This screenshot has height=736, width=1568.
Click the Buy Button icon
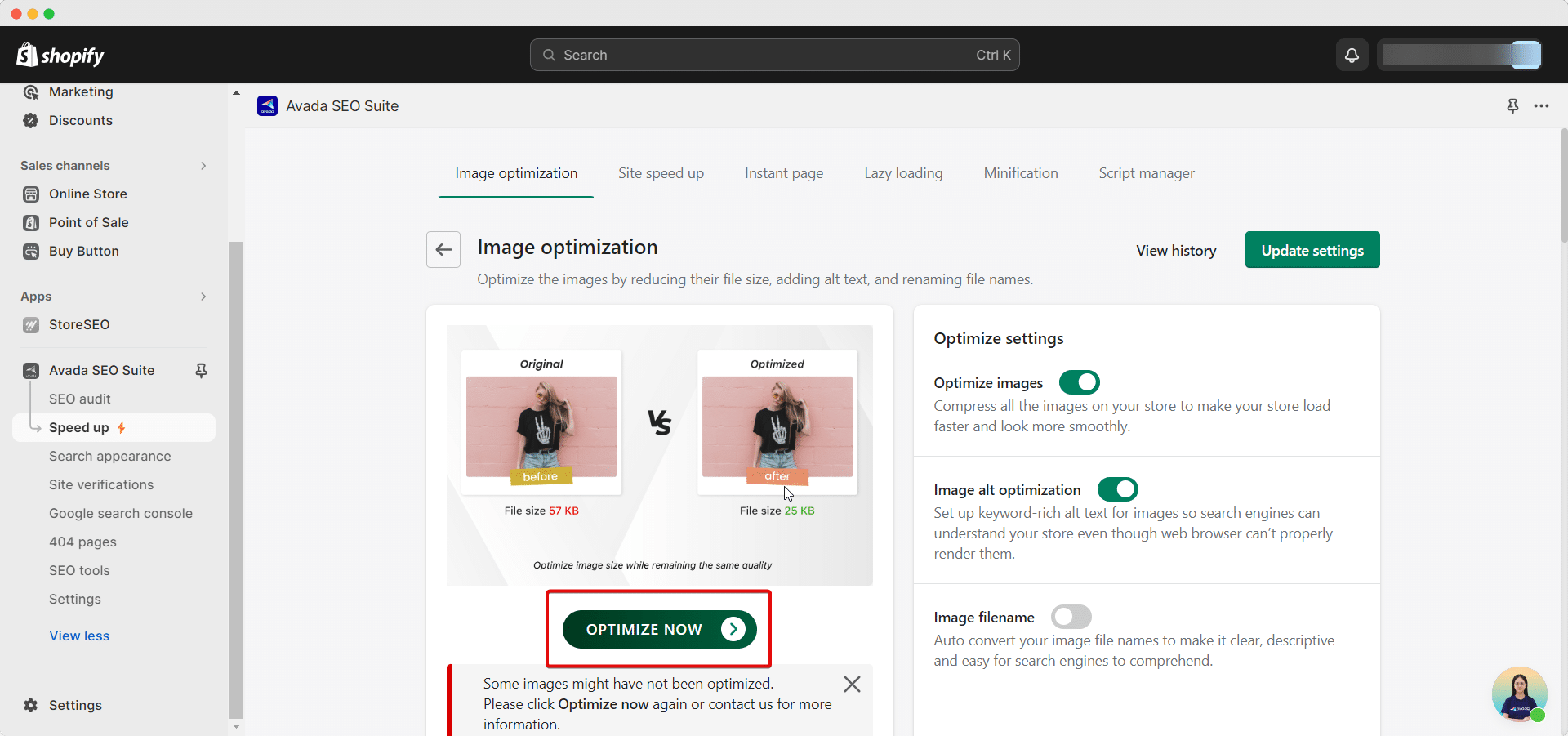(x=31, y=252)
